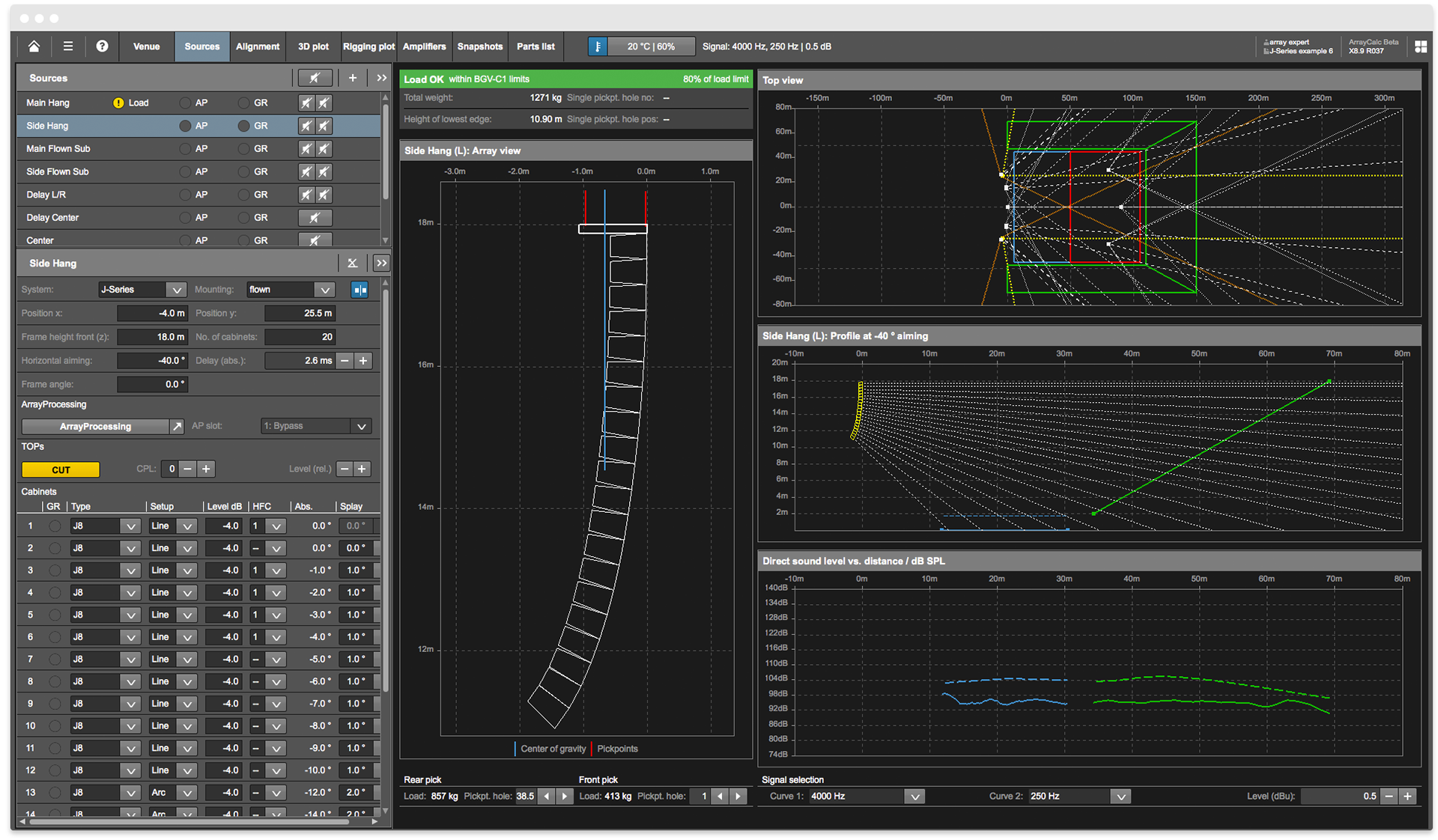Screen dimensions: 1438x840
Task: Click the Main Hang load warning icon
Action: click(118, 103)
